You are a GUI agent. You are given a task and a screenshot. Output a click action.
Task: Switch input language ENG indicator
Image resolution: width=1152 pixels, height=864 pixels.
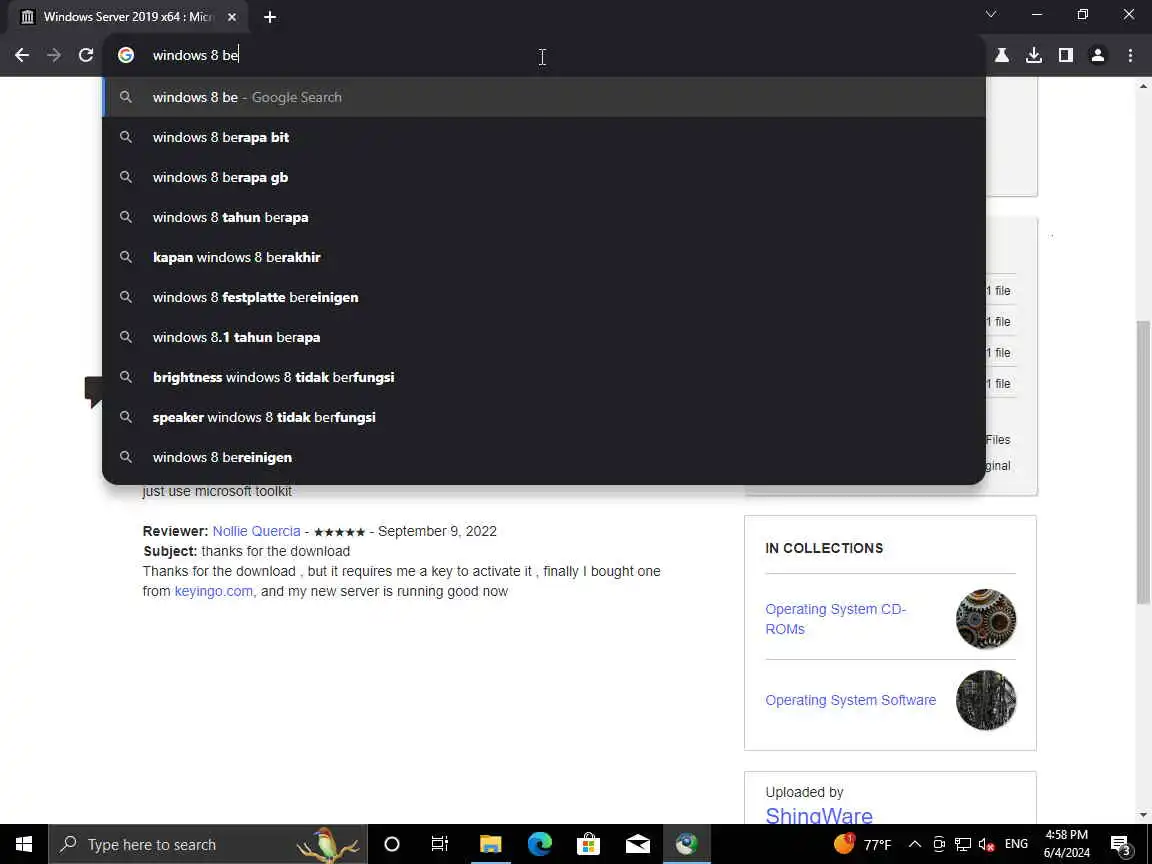pos(1016,844)
